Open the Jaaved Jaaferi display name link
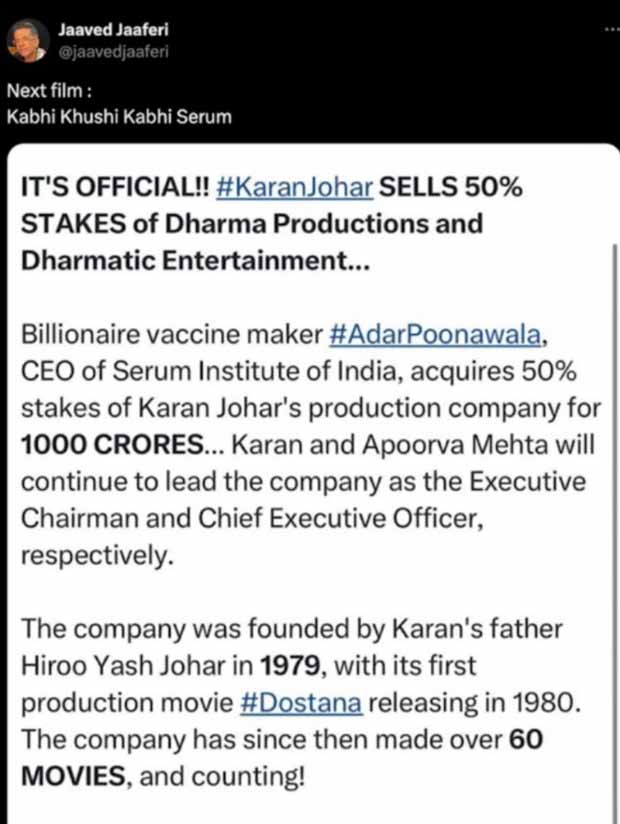620x824 pixels. point(98,29)
